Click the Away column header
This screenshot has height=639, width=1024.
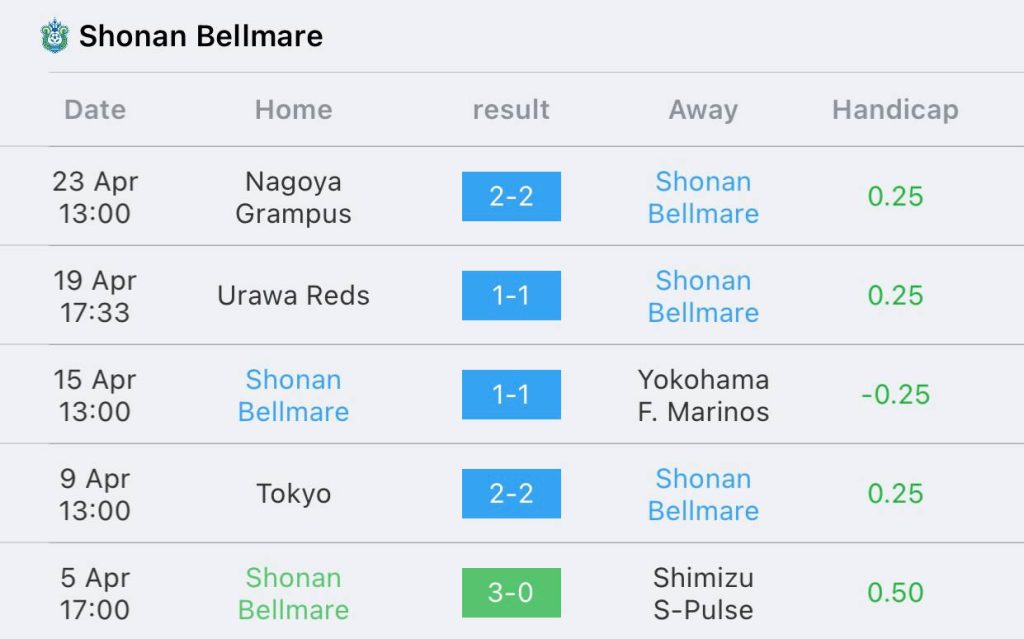tap(703, 110)
